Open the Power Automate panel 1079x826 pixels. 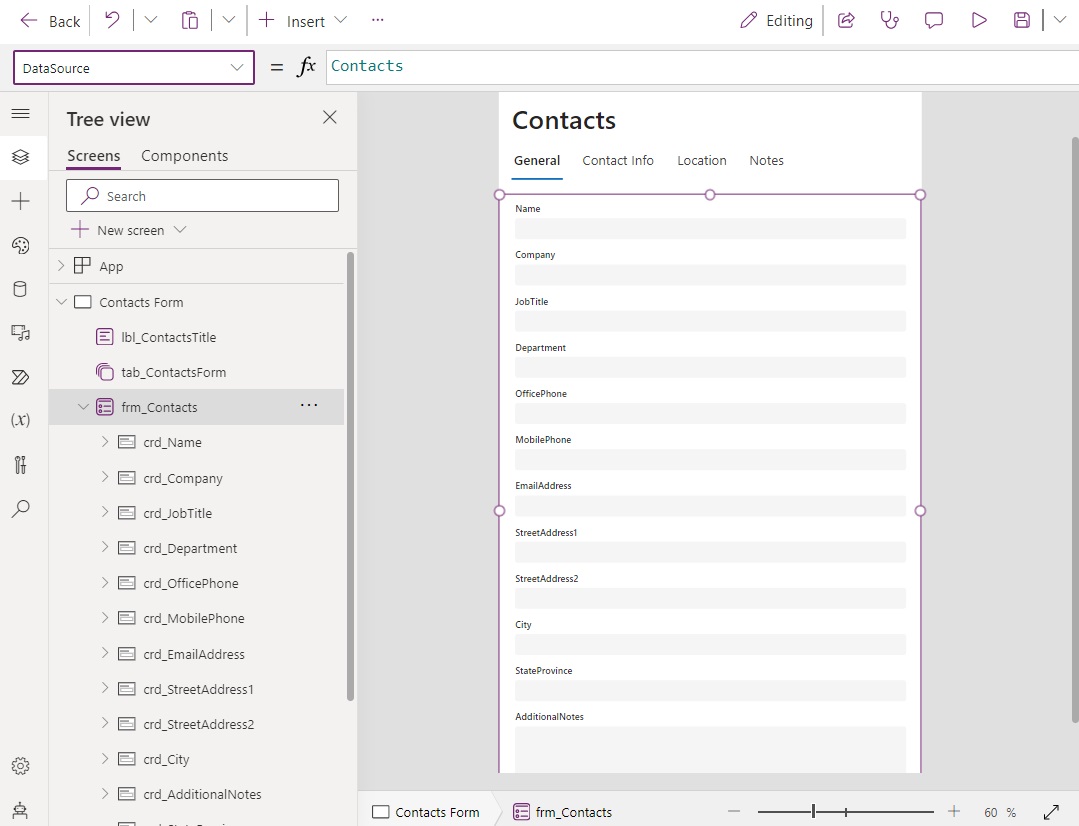tap(21, 377)
